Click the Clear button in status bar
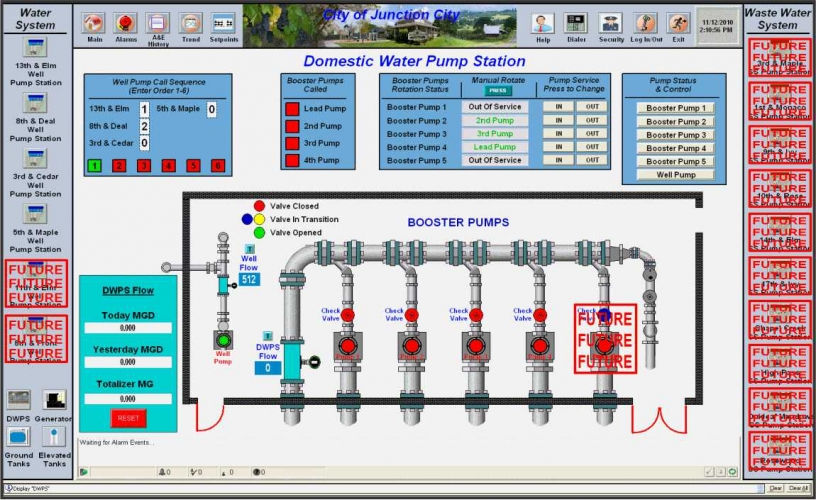This screenshot has height=500, width=816. (x=775, y=489)
